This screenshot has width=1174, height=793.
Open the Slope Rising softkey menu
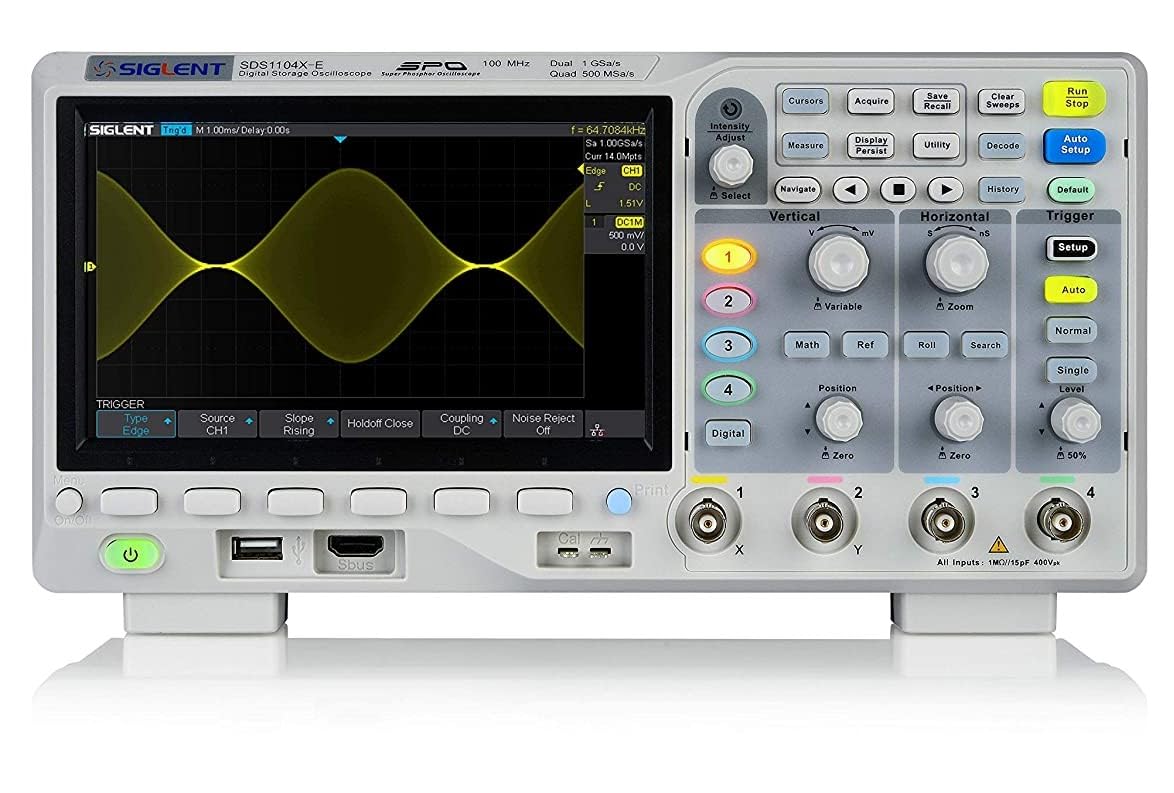pyautogui.click(x=299, y=424)
